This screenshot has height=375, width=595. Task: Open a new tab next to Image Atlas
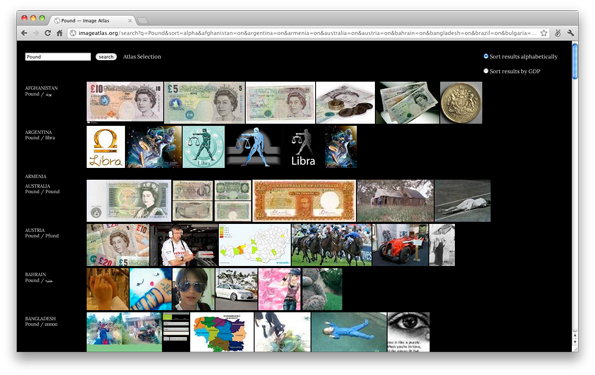(x=142, y=20)
